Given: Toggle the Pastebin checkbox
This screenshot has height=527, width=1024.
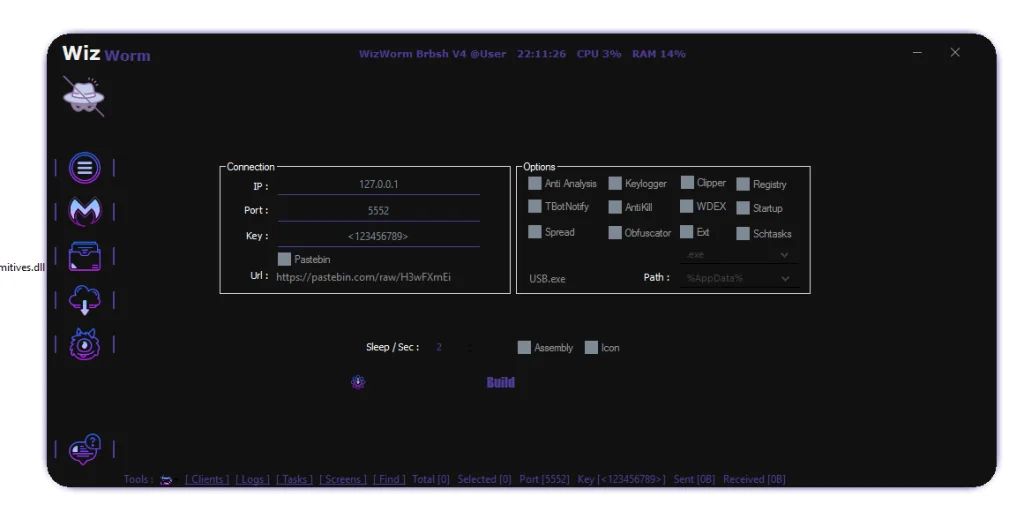Looking at the screenshot, I should pos(285,259).
